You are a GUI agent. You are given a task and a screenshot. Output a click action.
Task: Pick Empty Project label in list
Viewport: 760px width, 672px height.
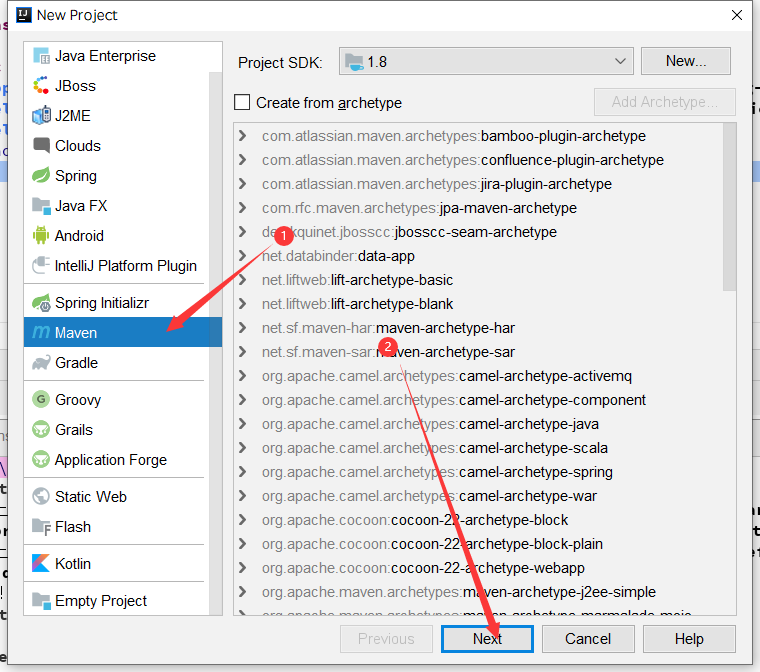[x=101, y=601]
